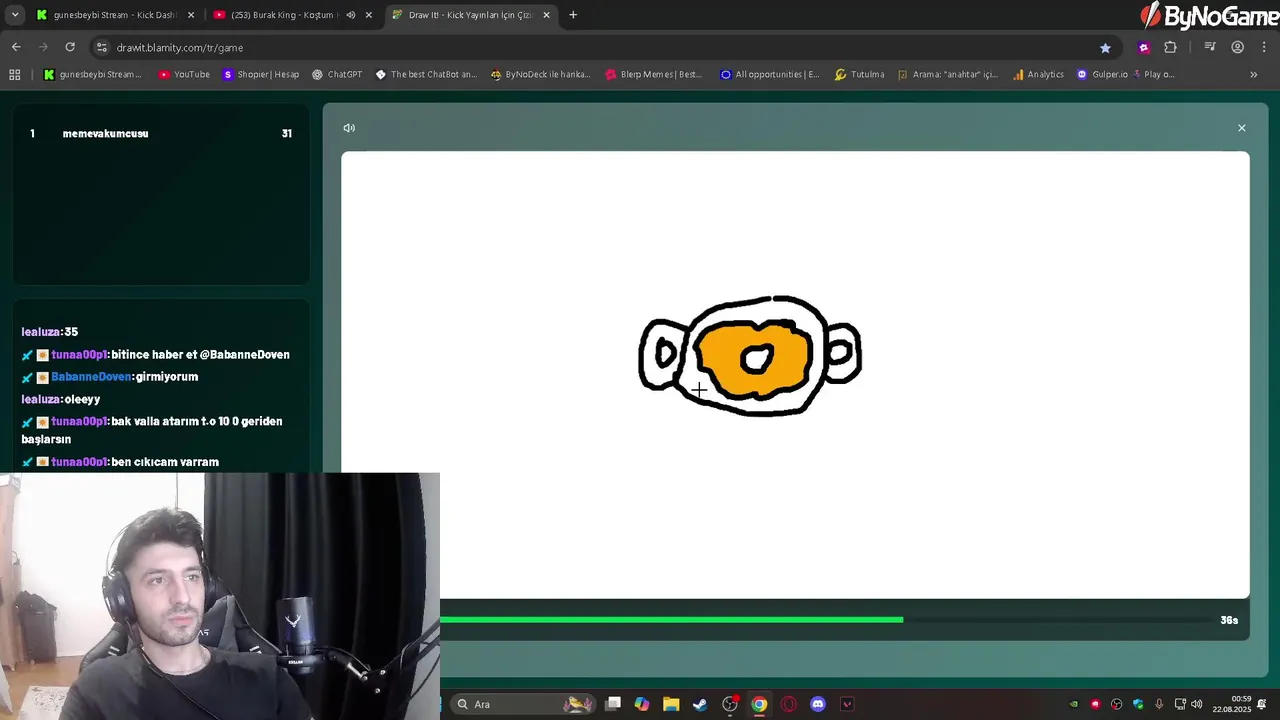Viewport: 1280px width, 720px height.
Task: Open the Shopier | Hesap bookmark
Action: tap(261, 74)
